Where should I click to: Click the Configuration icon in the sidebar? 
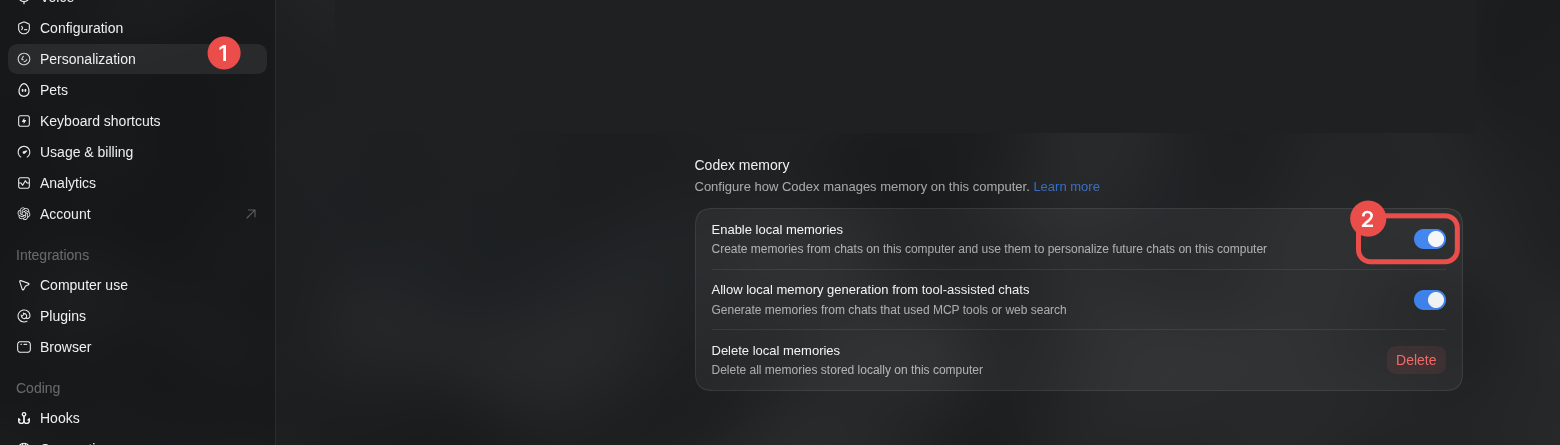pyautogui.click(x=24, y=28)
